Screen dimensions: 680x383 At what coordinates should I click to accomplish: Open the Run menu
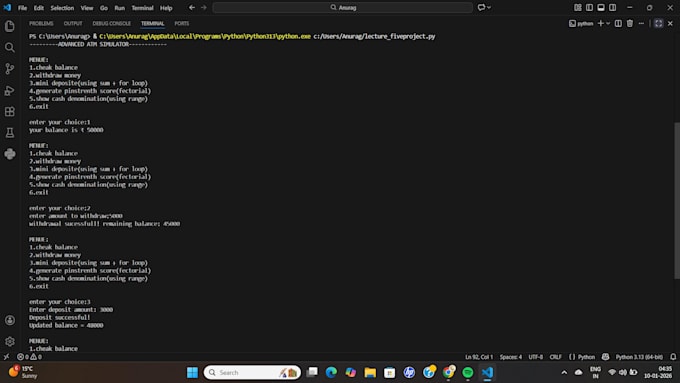(x=120, y=8)
